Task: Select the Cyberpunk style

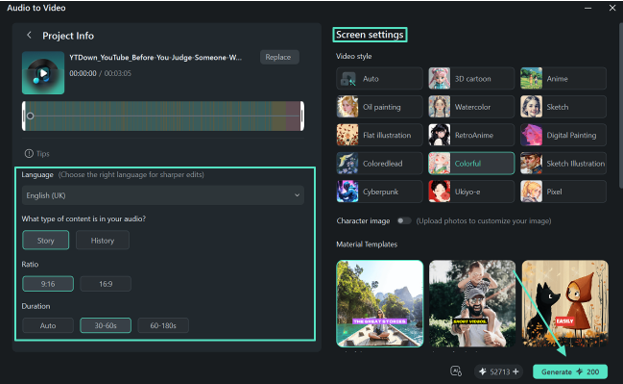Action: pyautogui.click(x=379, y=192)
